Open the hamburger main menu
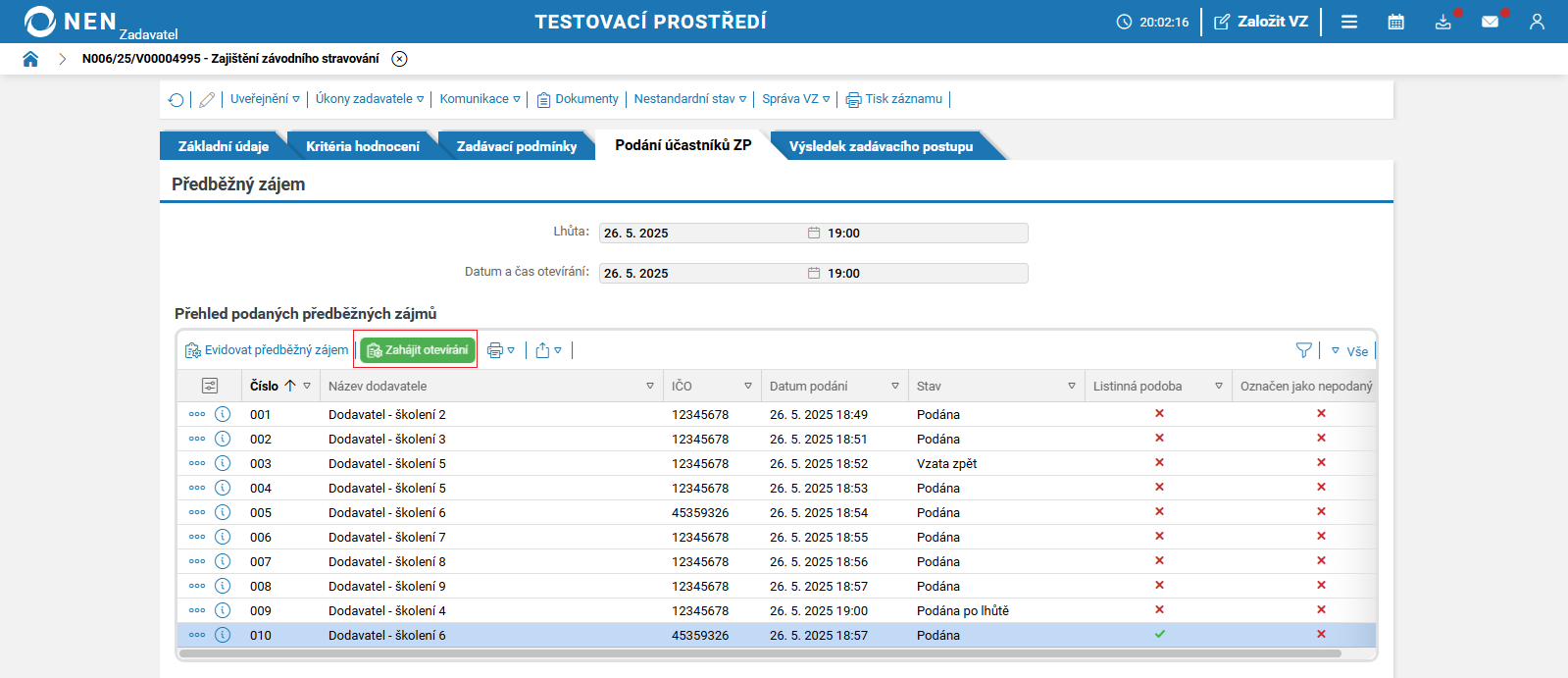 tap(1349, 22)
